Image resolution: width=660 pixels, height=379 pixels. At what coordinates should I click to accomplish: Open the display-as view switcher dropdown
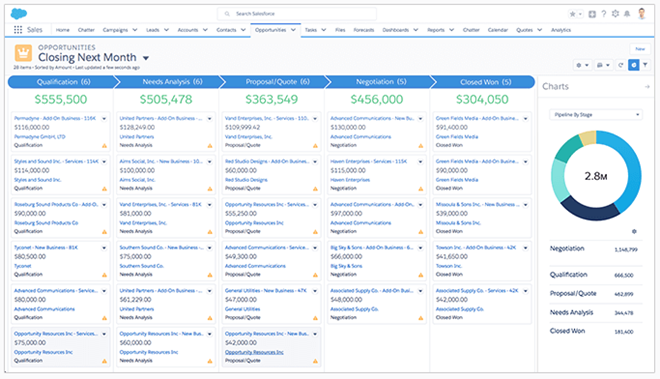click(x=603, y=65)
